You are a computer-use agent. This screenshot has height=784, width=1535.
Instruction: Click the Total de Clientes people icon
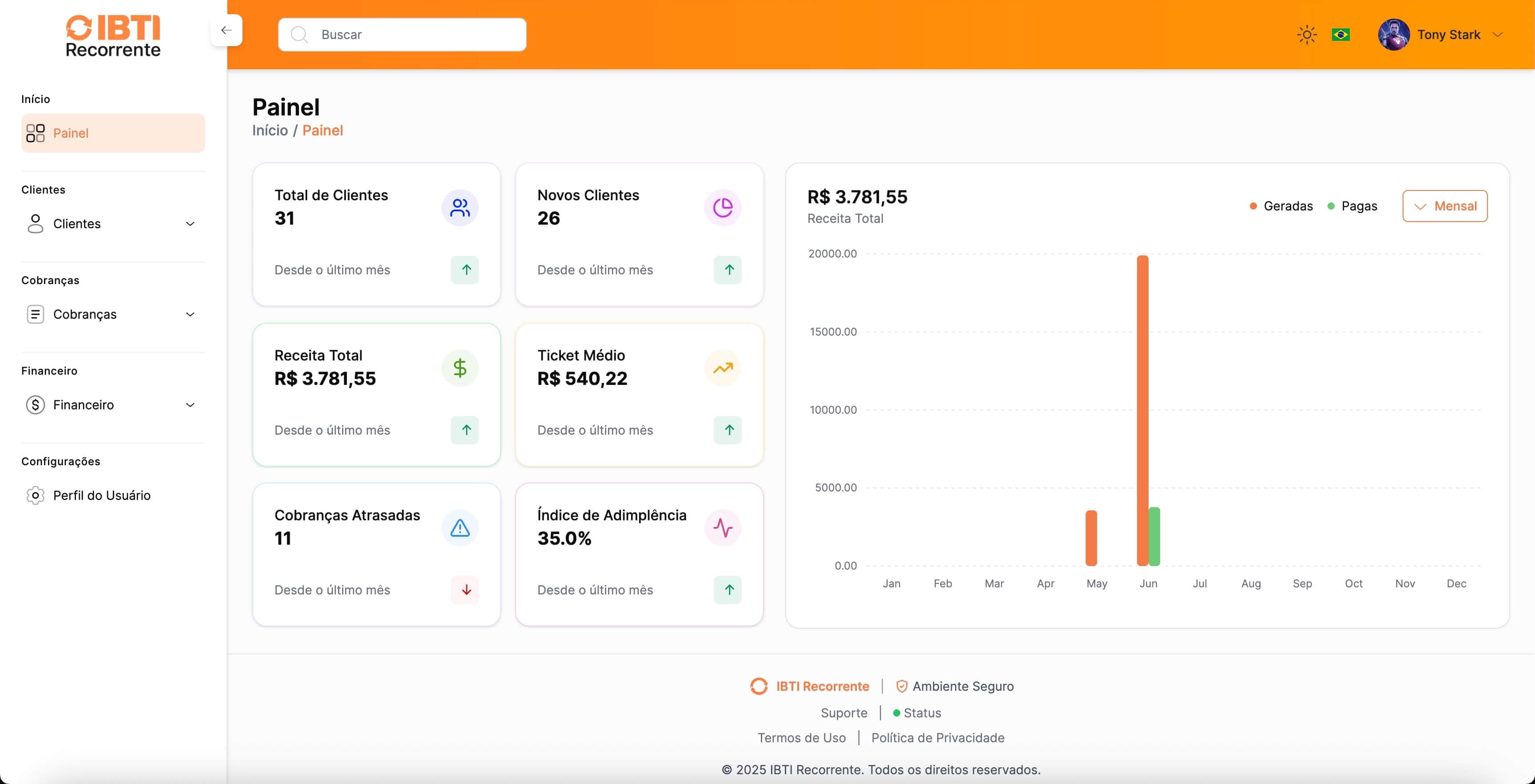(459, 207)
